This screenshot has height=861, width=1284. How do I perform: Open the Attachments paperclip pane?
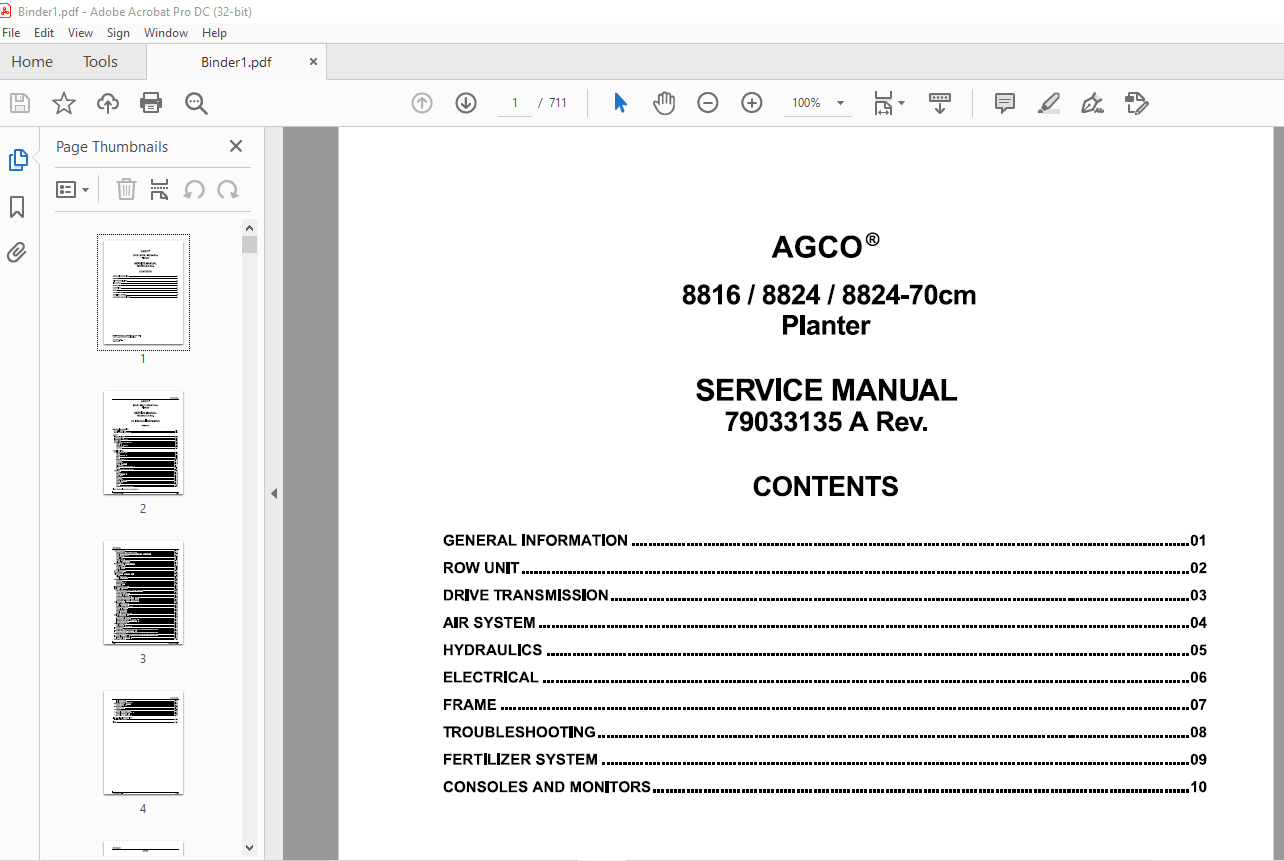(x=17, y=252)
